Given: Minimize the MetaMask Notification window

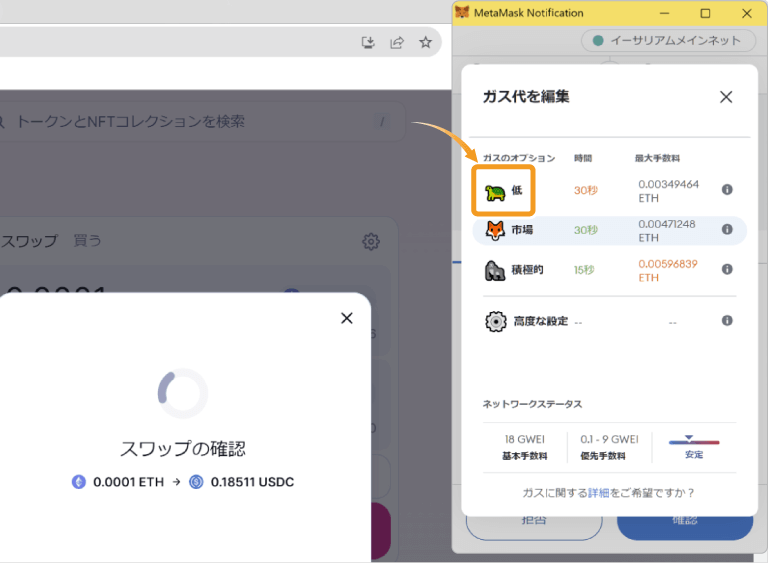Looking at the screenshot, I should 664,13.
